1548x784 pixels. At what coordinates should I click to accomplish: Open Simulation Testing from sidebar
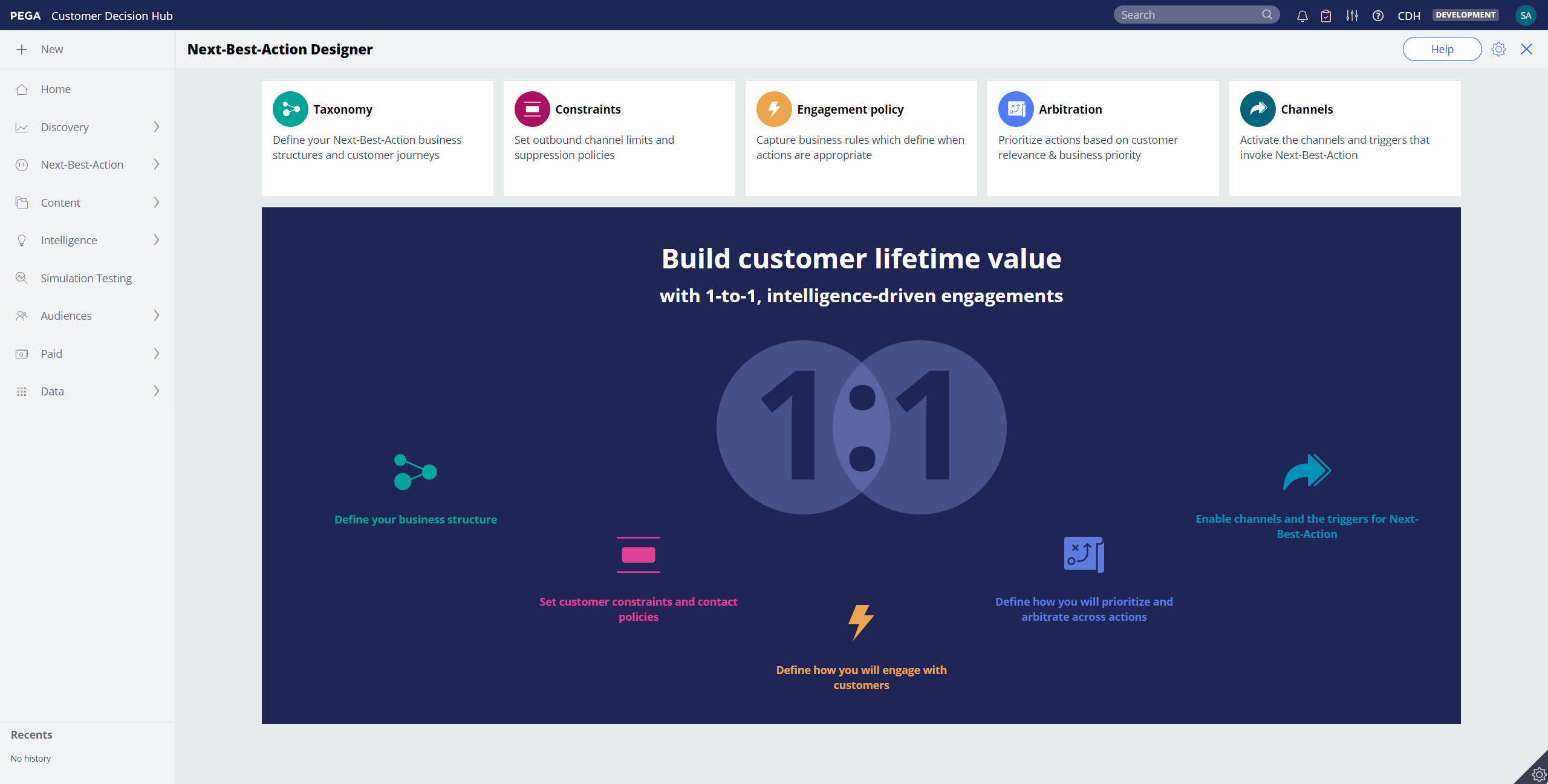[x=86, y=278]
